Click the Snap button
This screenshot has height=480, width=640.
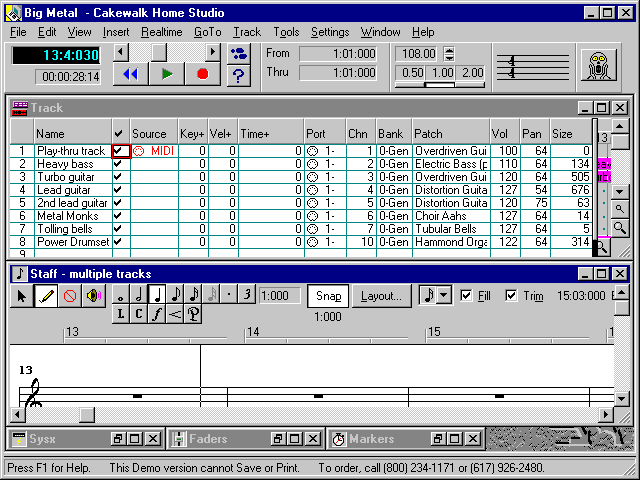pyautogui.click(x=329, y=296)
